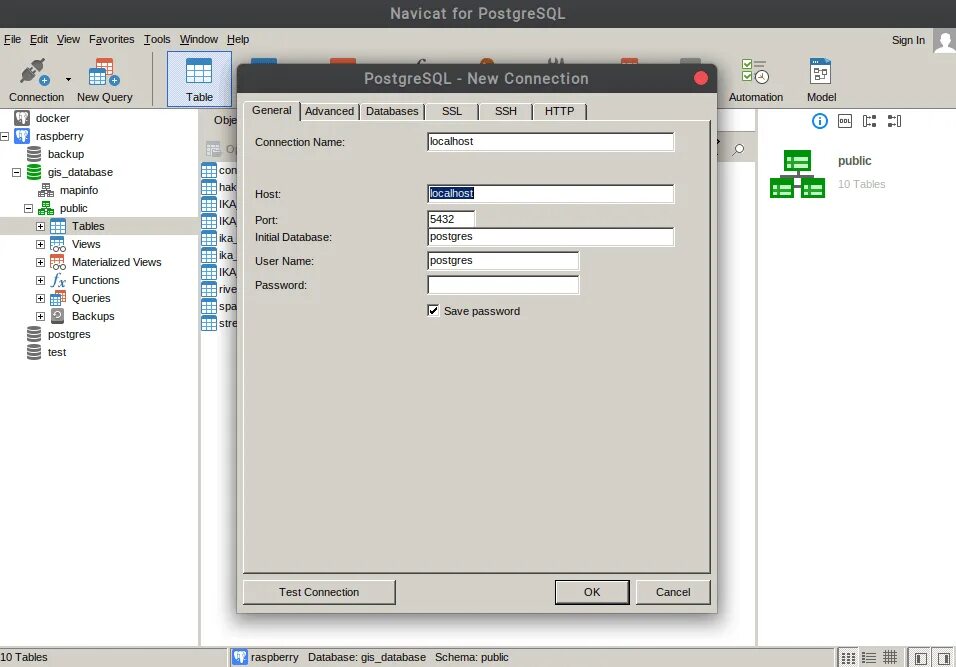Open the Connection dropdown arrow

click(x=68, y=79)
